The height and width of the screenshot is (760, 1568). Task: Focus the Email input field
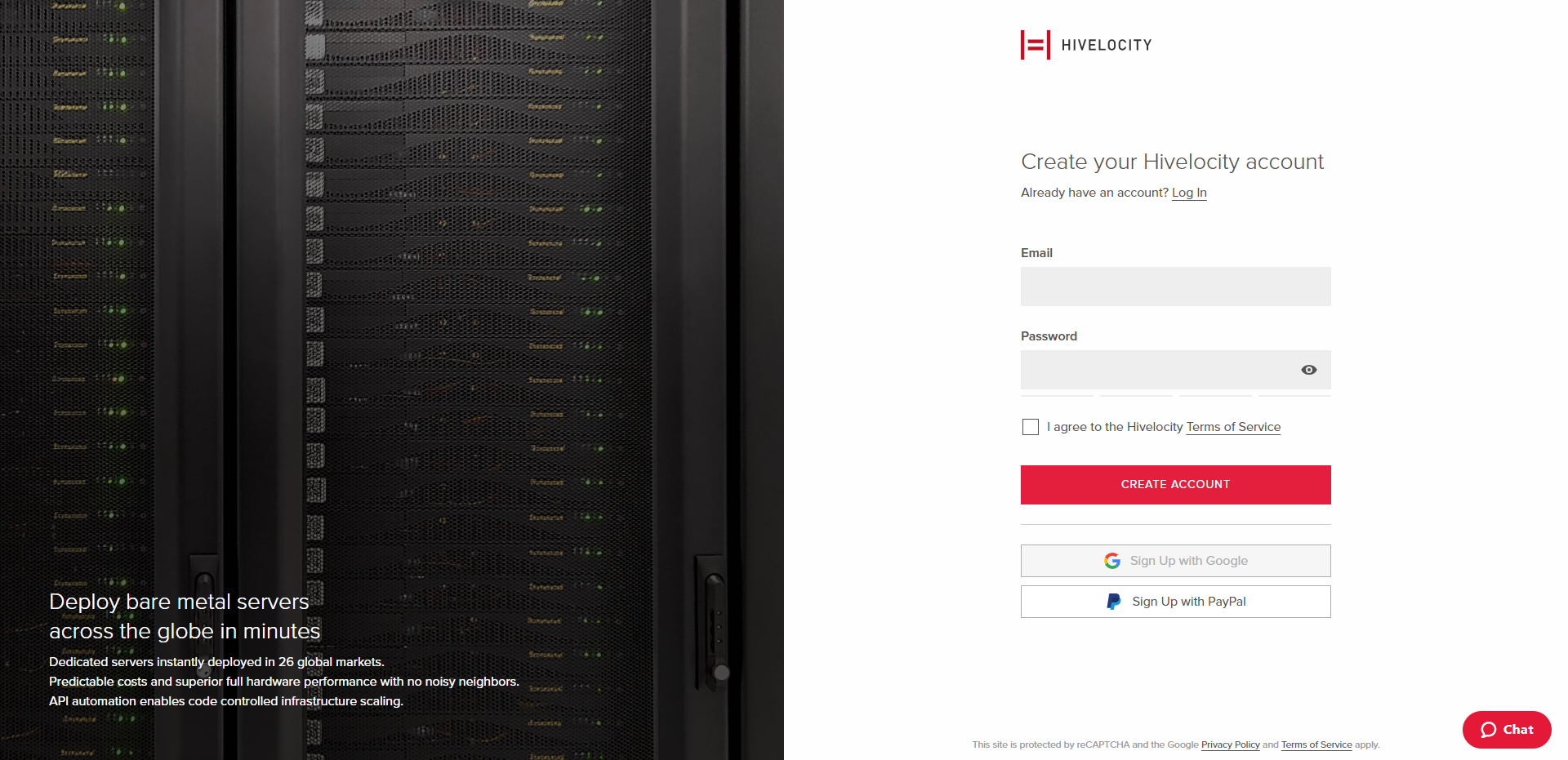click(x=1176, y=287)
